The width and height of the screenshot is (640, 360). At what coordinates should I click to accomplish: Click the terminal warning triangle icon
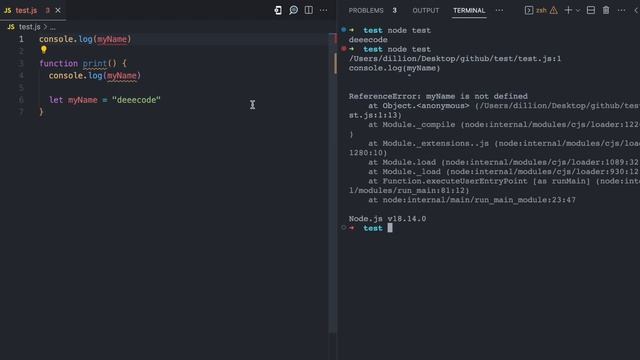pyautogui.click(x=553, y=10)
